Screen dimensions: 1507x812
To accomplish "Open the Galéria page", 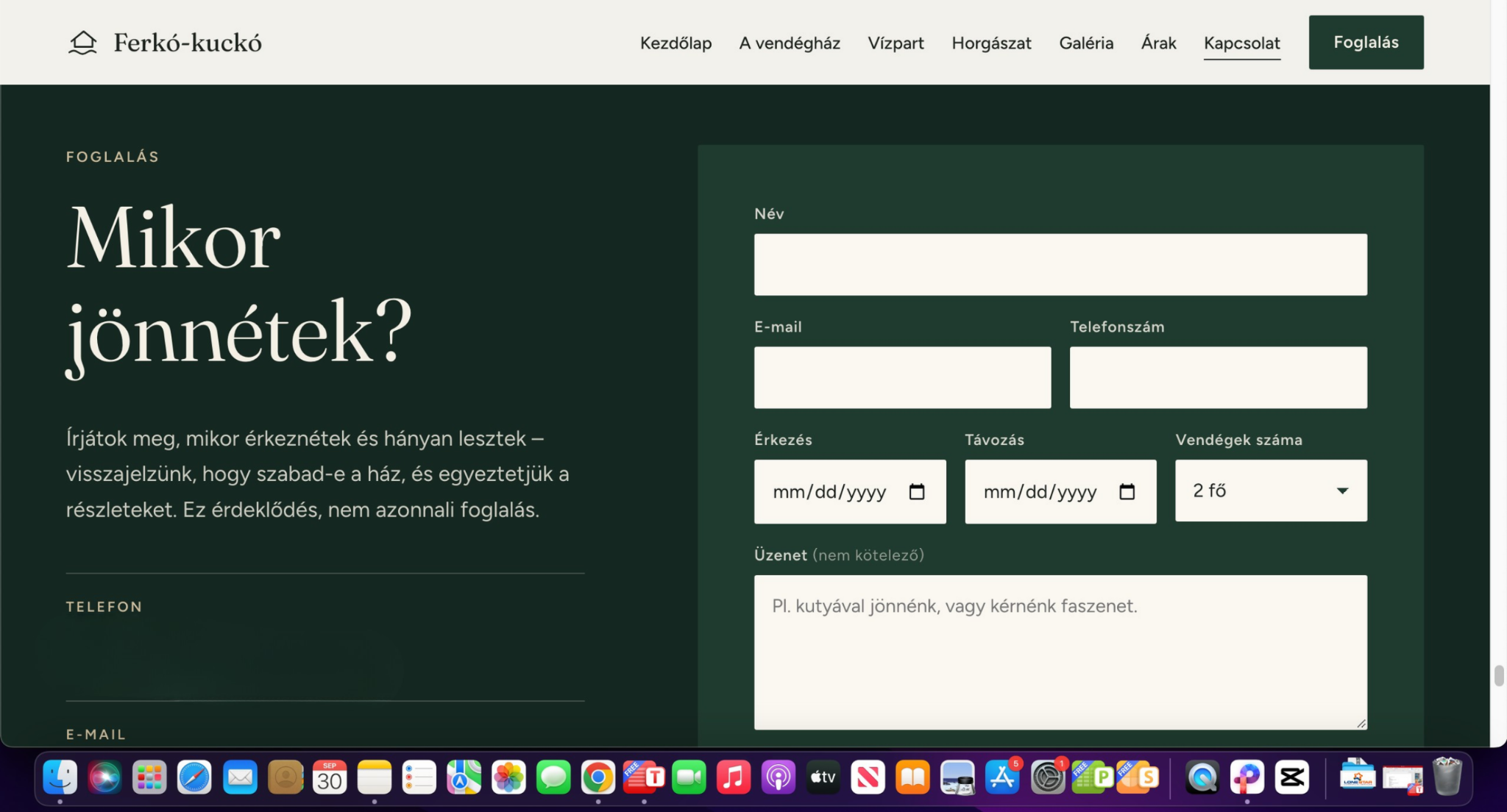I will 1086,43.
